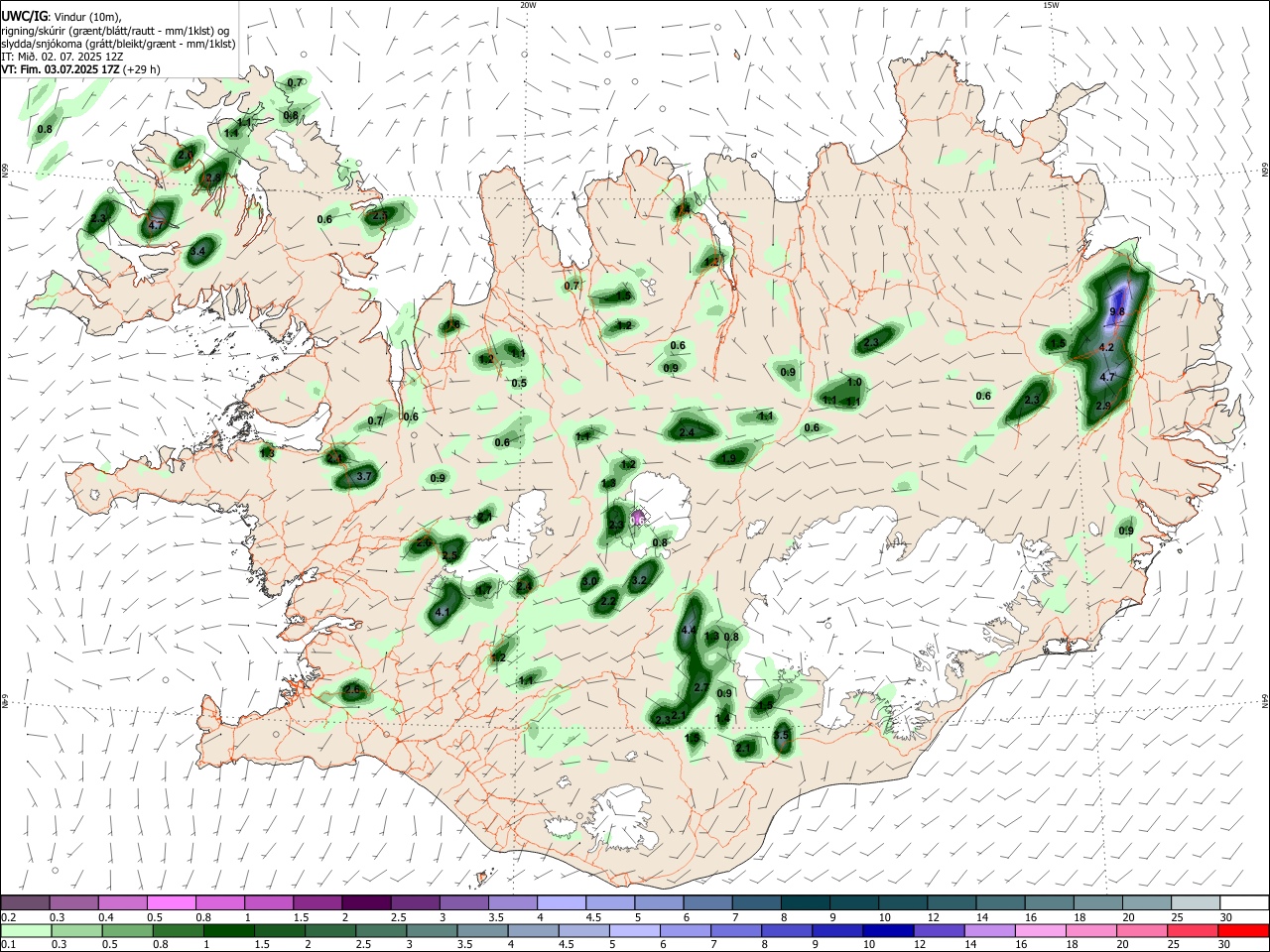
Task: Click the pink swatch between 16 and 18, lower legend row
Action: point(1040,931)
